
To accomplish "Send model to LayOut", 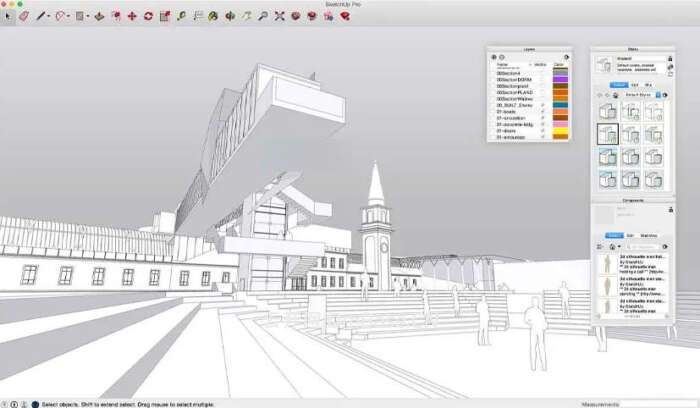I will point(329,17).
